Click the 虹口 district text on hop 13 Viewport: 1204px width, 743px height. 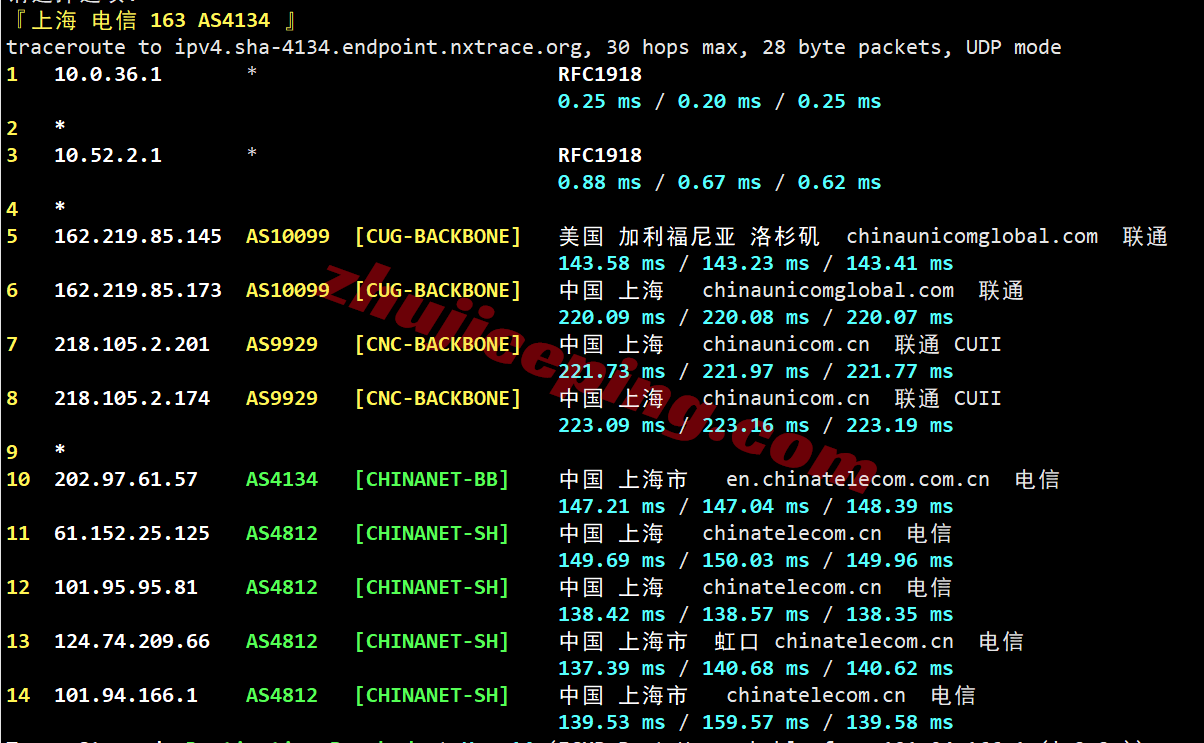coord(737,641)
